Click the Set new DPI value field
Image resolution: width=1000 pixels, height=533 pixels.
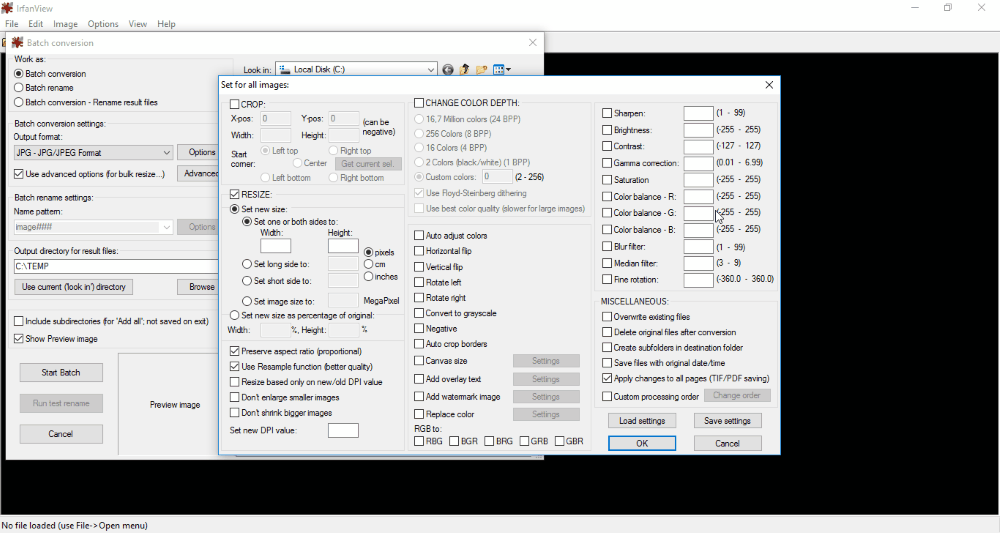coord(343,430)
